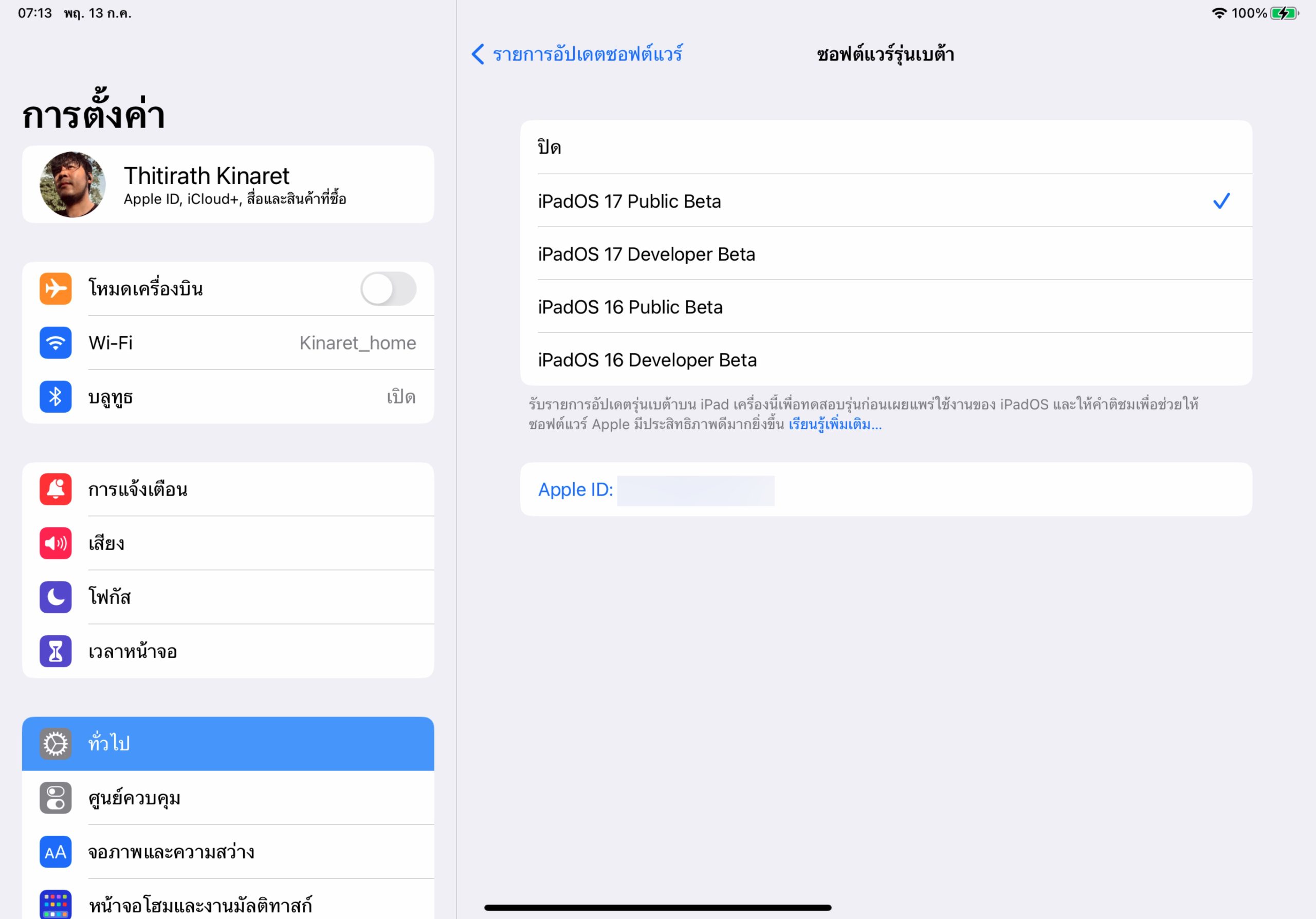Open Wi-Fi settings via its blue icon
The height and width of the screenshot is (919, 1316).
pos(56,343)
